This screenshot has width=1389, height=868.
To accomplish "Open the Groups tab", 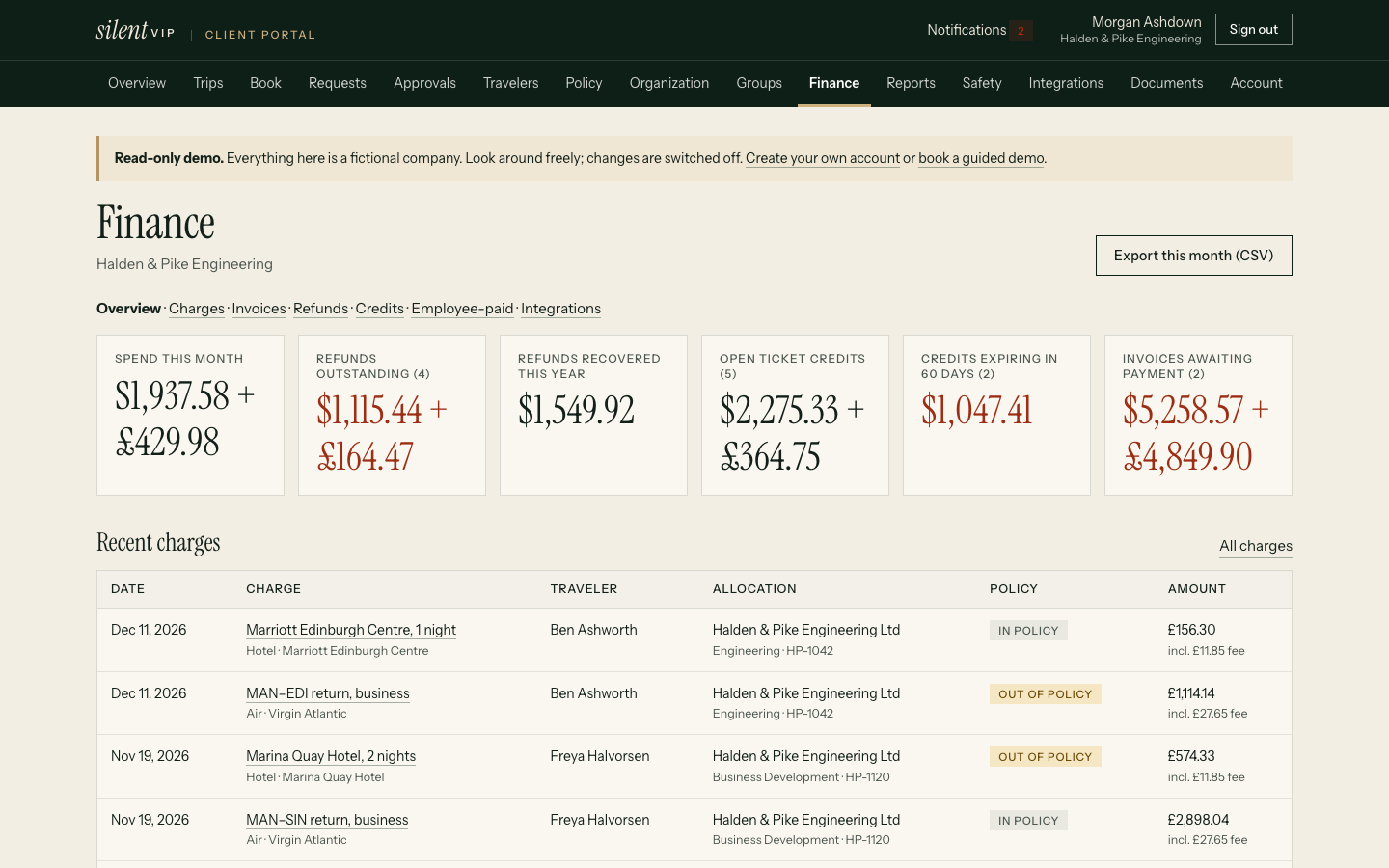I will (x=759, y=83).
